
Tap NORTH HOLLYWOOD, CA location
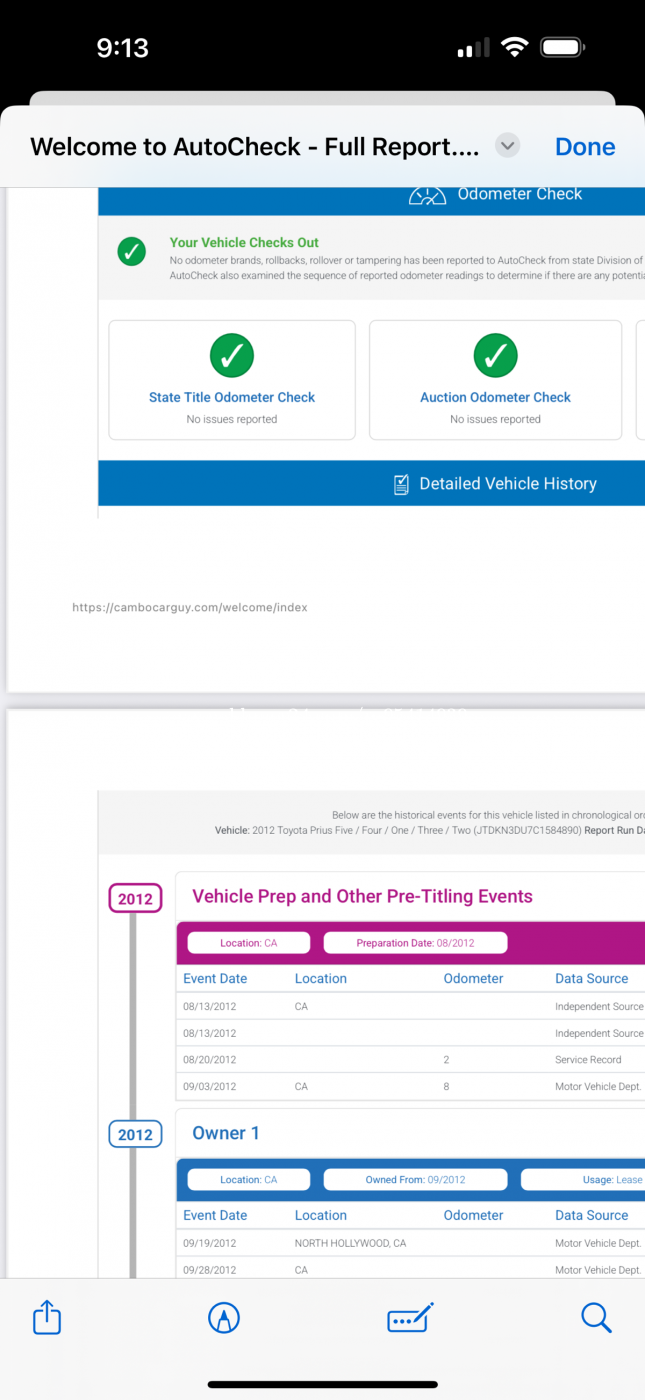pos(350,1243)
